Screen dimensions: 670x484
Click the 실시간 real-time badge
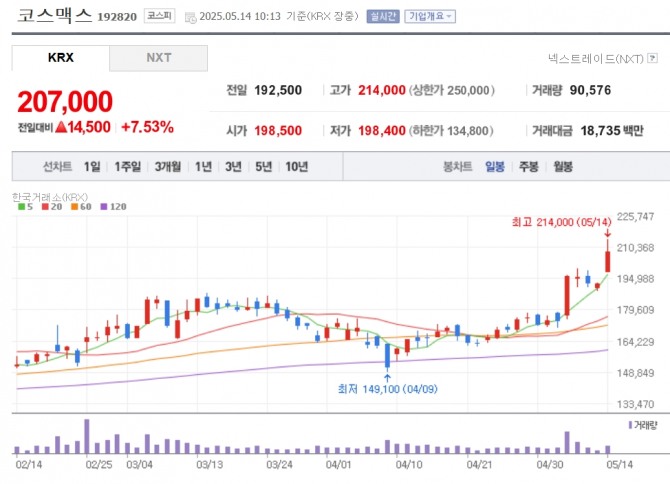point(383,16)
